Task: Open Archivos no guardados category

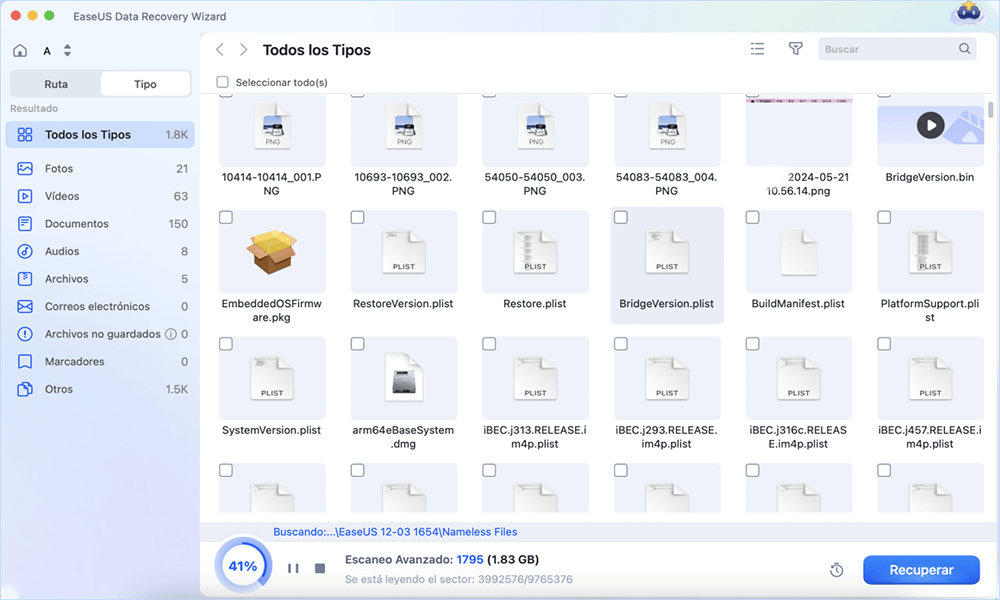Action: 100,333
